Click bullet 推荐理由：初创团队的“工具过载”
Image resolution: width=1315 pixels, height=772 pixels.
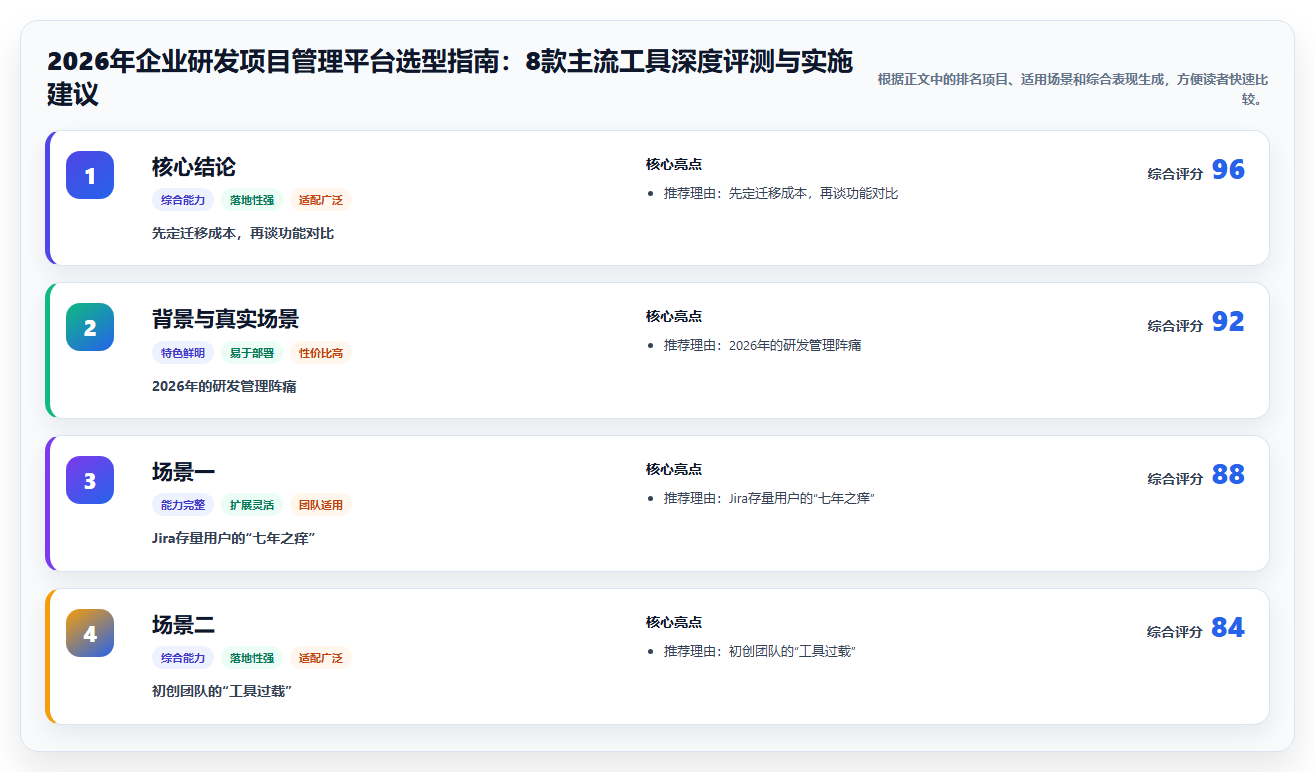tap(760, 651)
